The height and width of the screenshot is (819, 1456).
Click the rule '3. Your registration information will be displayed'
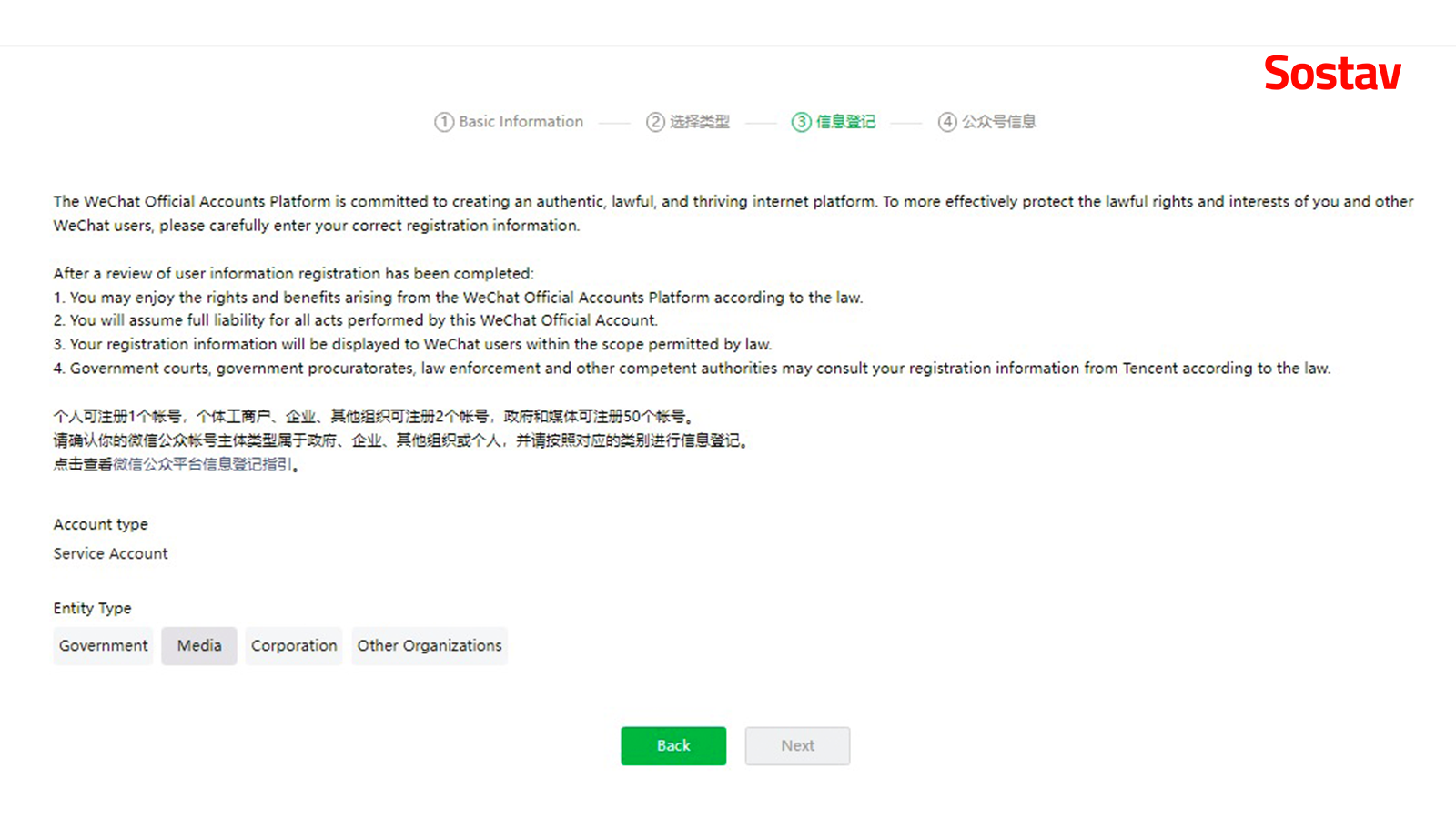pyautogui.click(x=412, y=345)
